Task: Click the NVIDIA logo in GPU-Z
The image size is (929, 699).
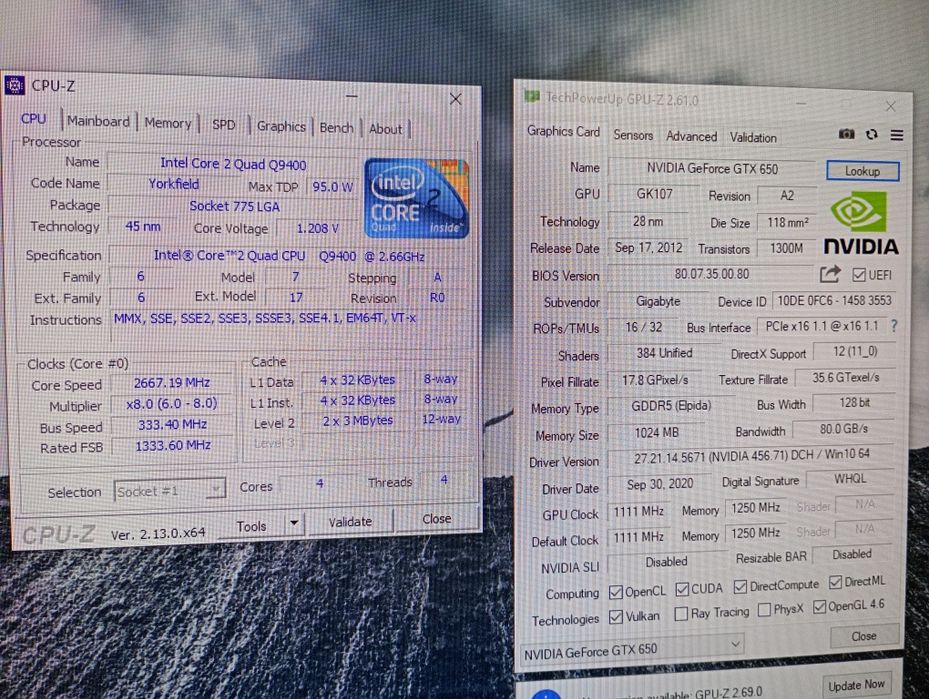Action: click(861, 222)
